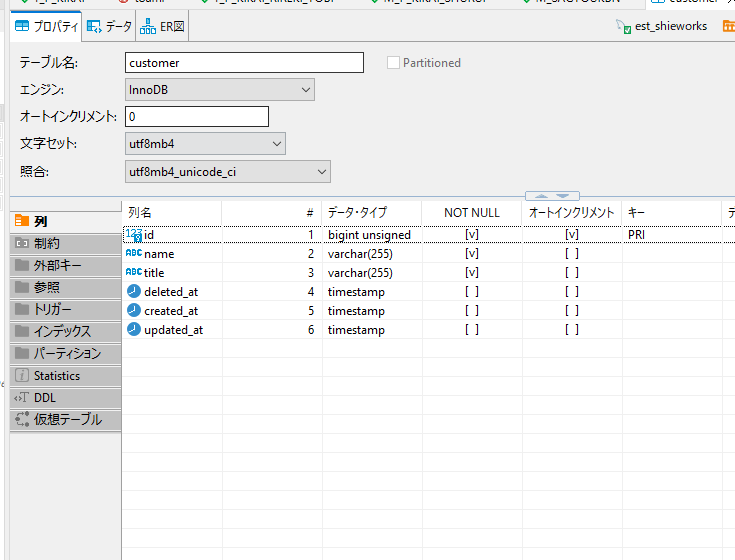Click the 参照 folder icon
The image size is (735, 560).
[x=22, y=287]
